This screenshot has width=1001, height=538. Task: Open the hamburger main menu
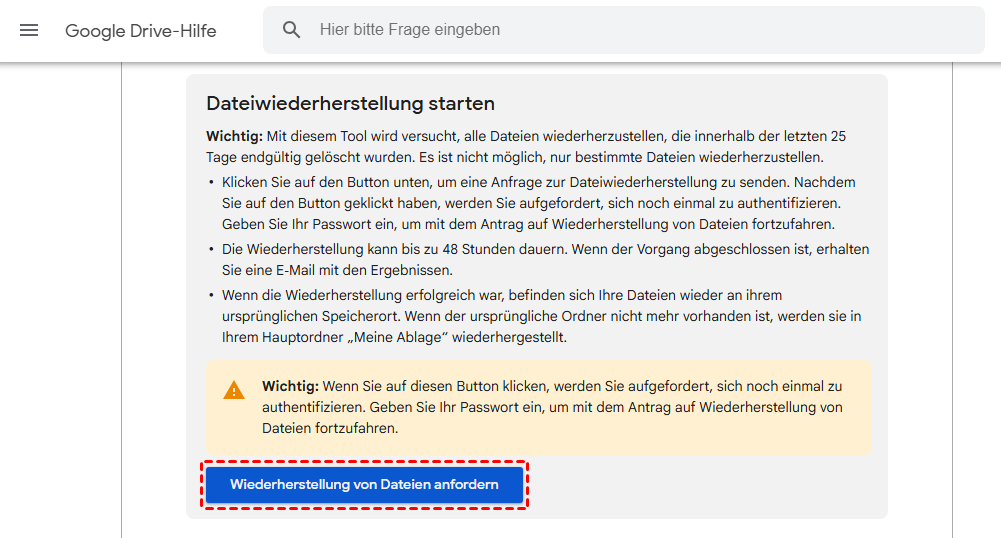pyautogui.click(x=29, y=30)
